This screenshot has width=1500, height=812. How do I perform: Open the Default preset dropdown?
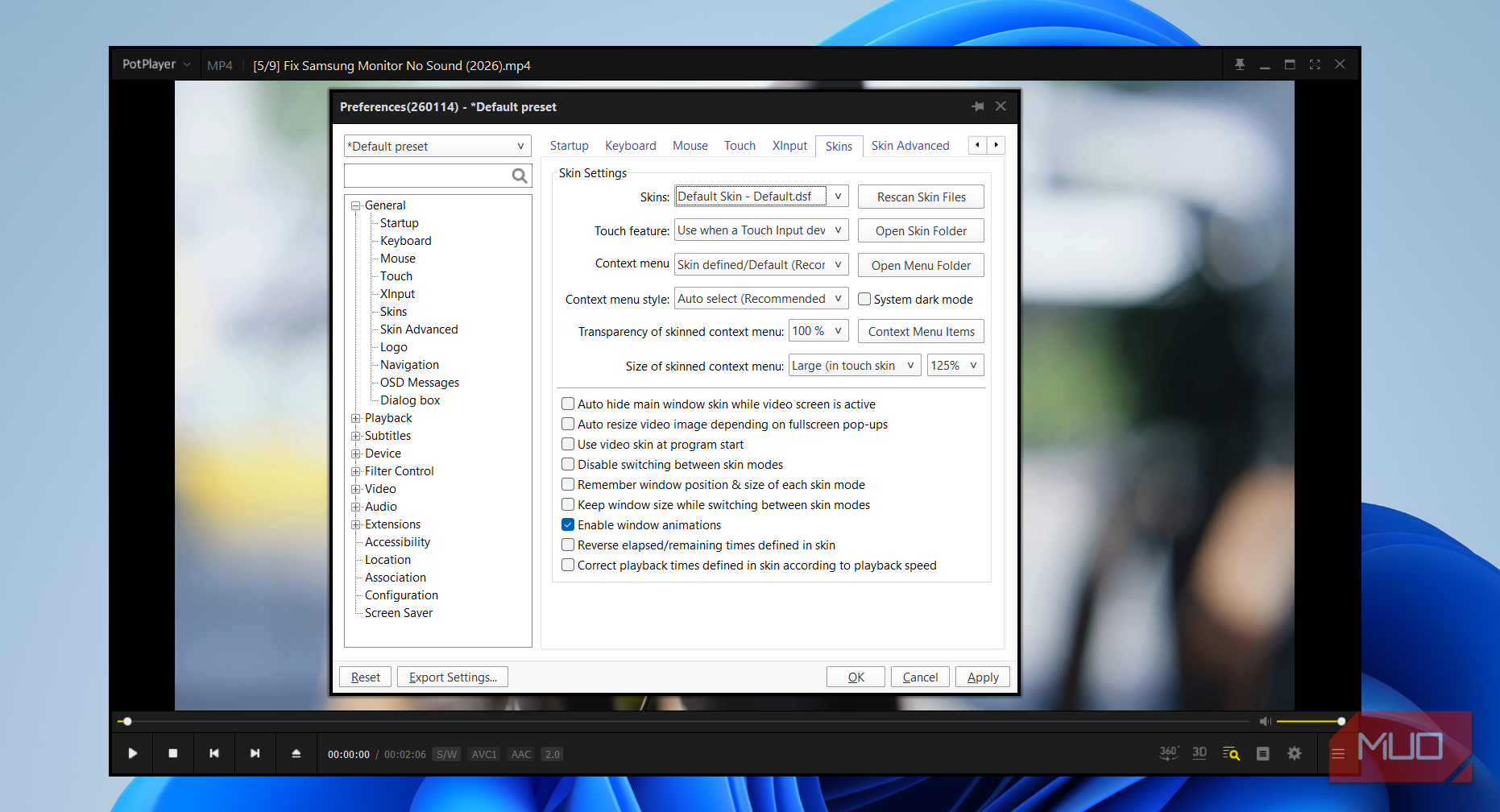(x=437, y=146)
